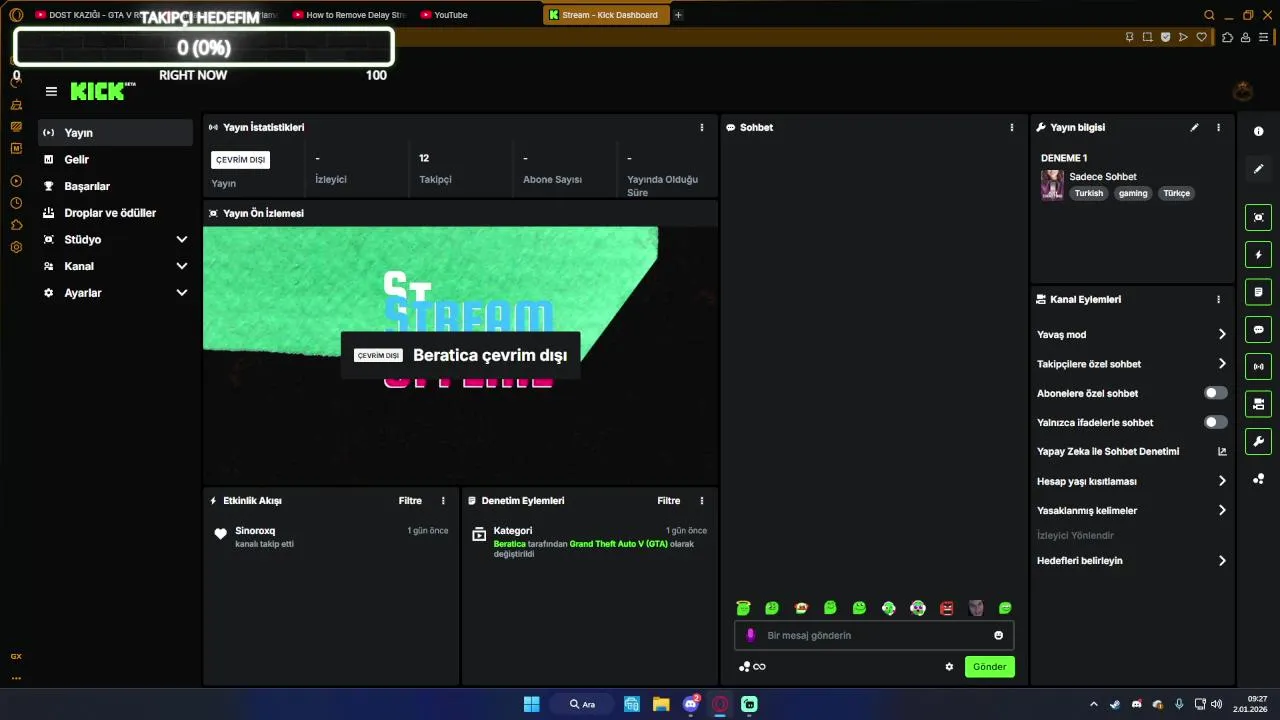This screenshot has width=1280, height=720.
Task: Open the Filtre filter in Denetim Eylemleri
Action: [x=668, y=500]
